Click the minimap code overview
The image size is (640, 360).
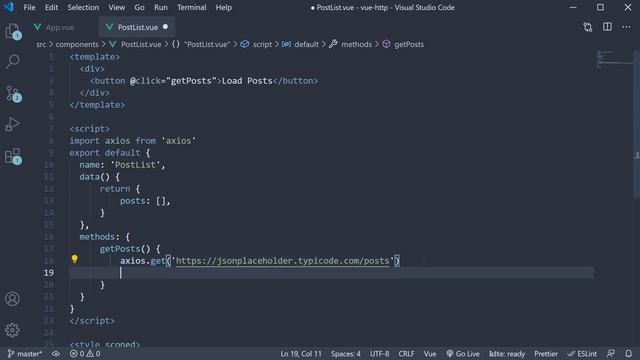pyautogui.click(x=614, y=59)
